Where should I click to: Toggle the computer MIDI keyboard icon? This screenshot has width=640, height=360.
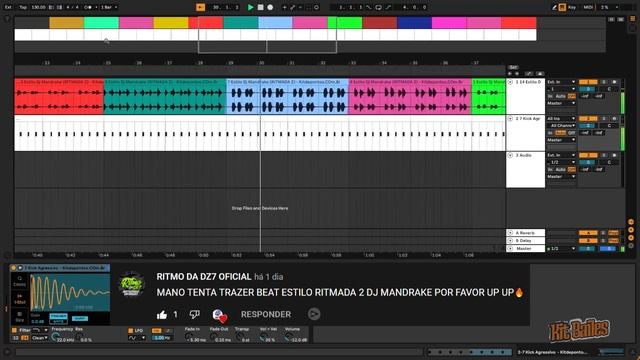click(562, 7)
